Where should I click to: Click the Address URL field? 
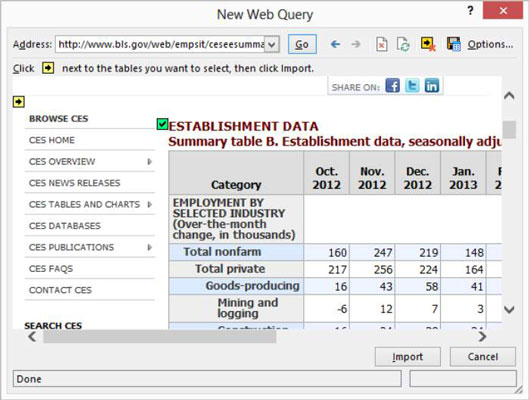pyautogui.click(x=160, y=44)
